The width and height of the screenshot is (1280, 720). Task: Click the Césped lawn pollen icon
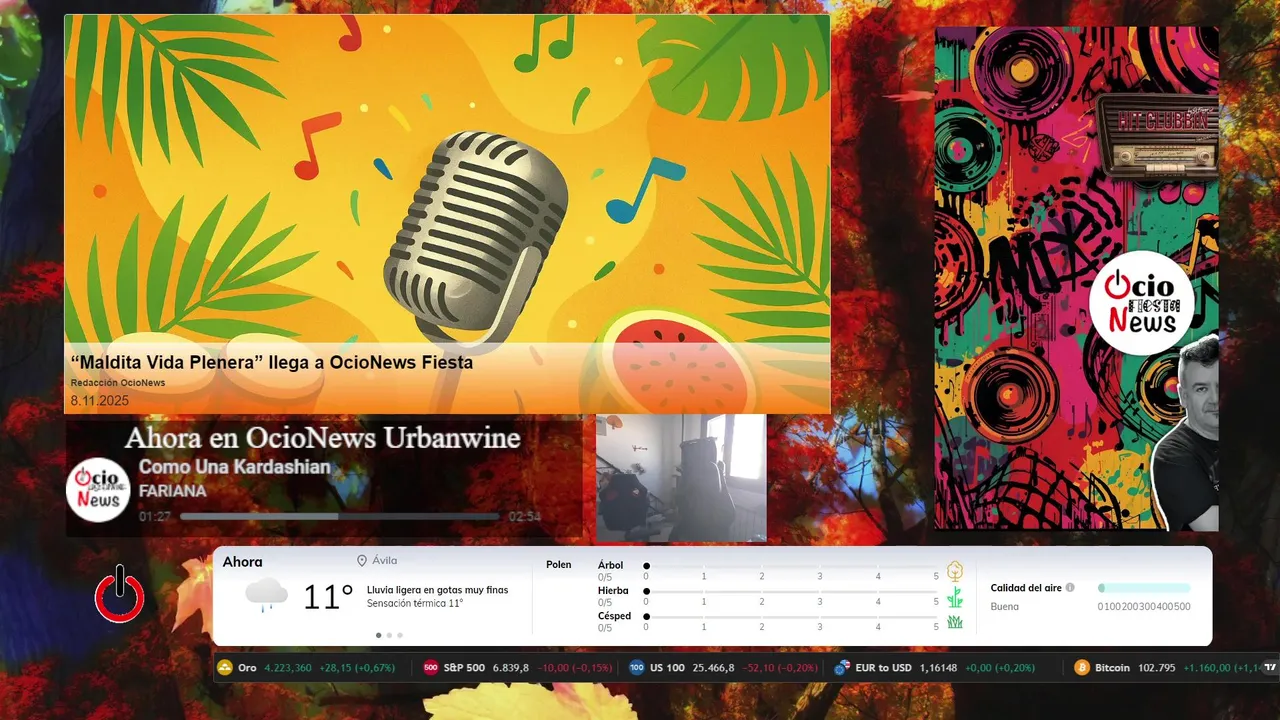coord(955,622)
